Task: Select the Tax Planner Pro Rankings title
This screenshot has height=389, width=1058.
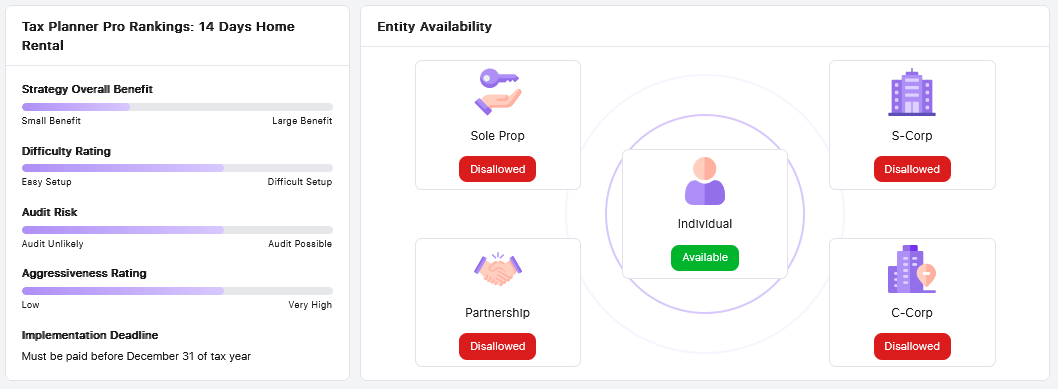Action: point(158,36)
